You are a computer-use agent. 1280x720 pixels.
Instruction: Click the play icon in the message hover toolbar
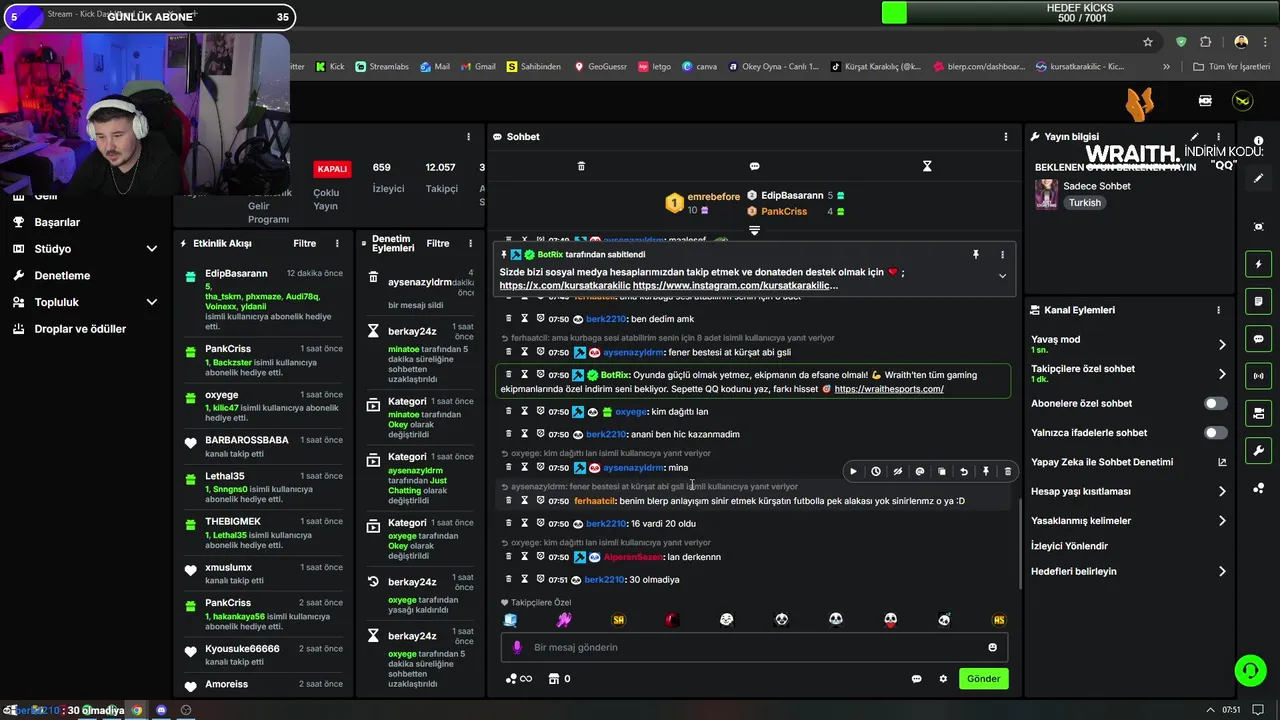853,472
